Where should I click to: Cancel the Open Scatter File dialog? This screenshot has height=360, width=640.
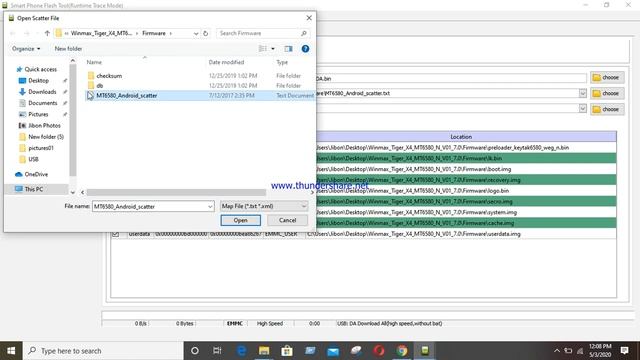coord(287,220)
